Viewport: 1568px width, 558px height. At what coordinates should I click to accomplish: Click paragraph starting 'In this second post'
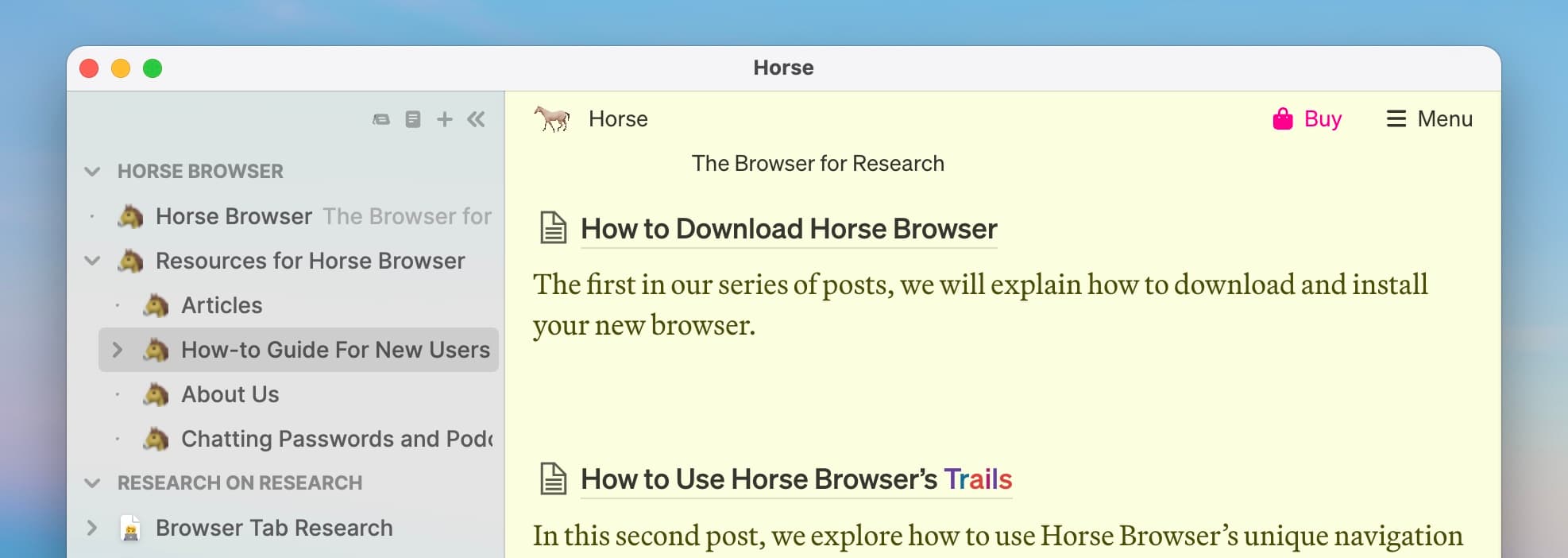click(x=998, y=537)
